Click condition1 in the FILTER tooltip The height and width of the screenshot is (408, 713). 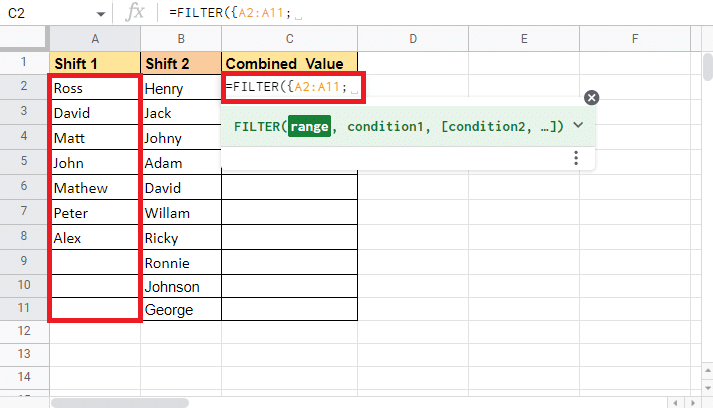pos(385,126)
